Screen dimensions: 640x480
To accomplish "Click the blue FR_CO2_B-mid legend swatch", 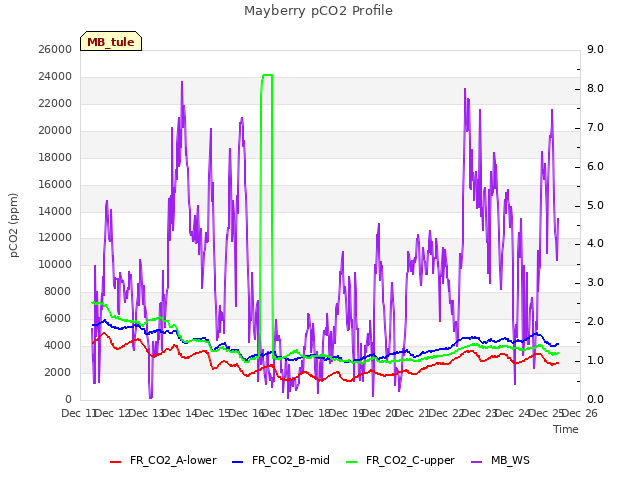I will (x=238, y=462).
